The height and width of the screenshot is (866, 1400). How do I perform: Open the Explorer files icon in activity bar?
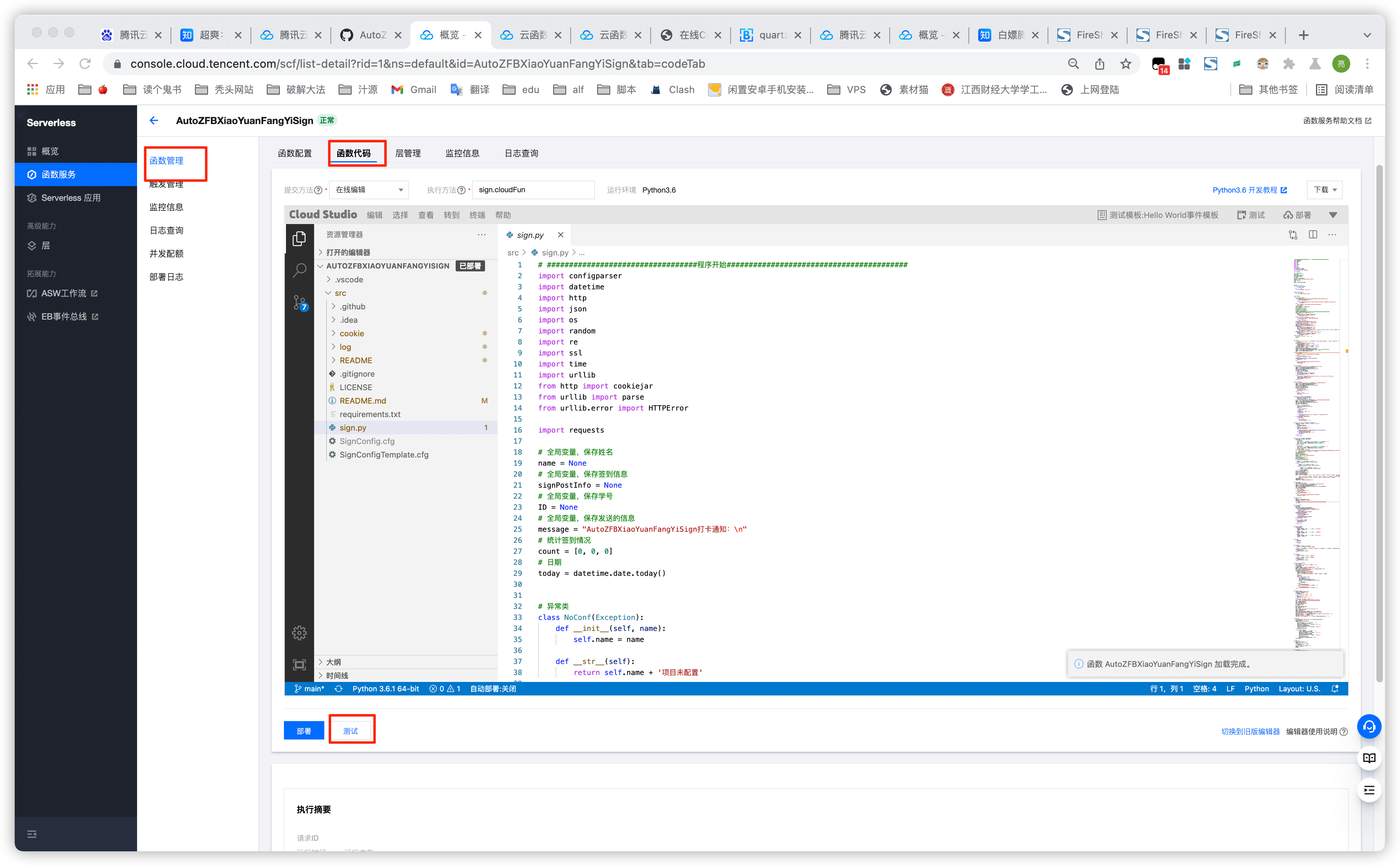[299, 238]
